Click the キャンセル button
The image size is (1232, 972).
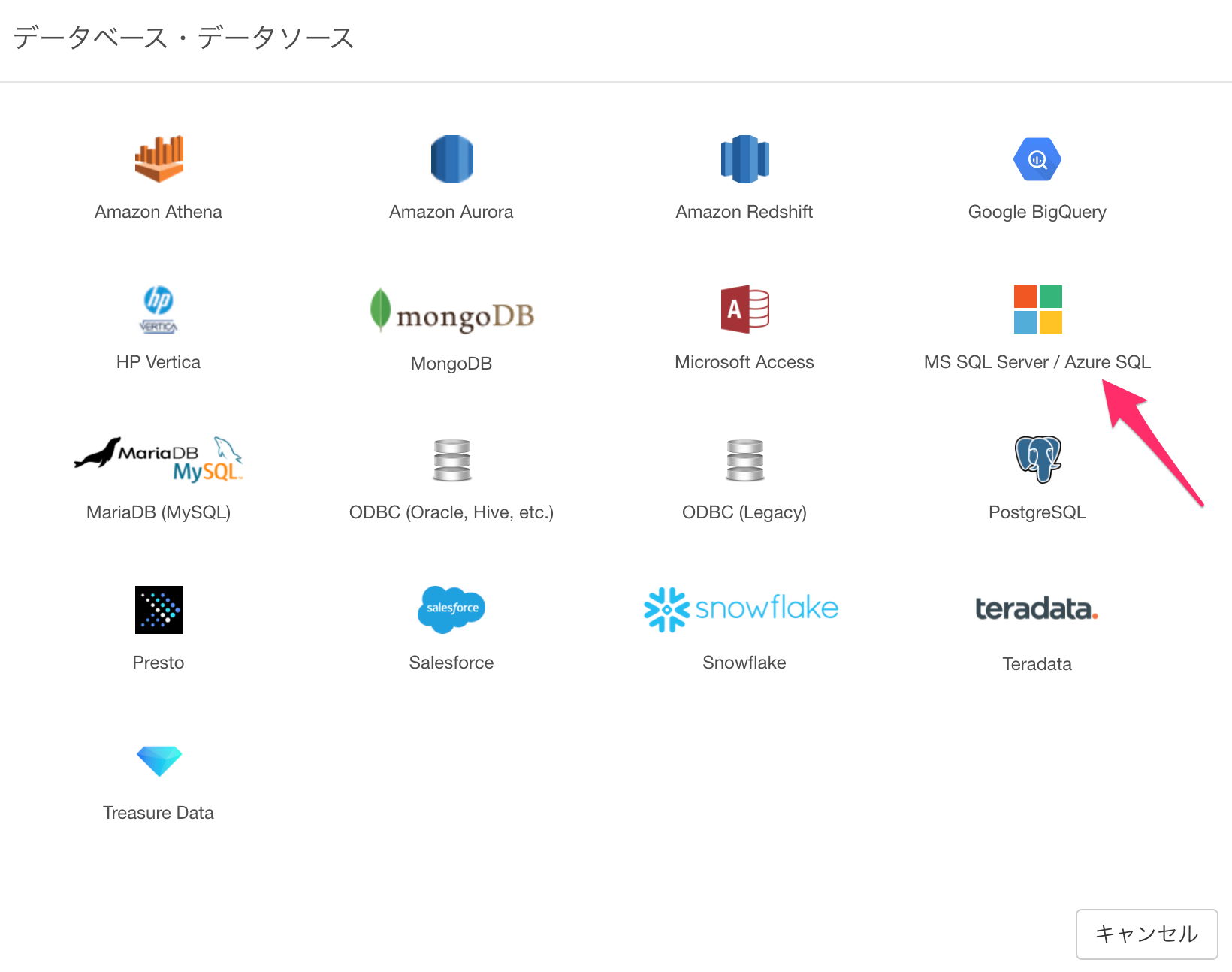pyautogui.click(x=1146, y=934)
